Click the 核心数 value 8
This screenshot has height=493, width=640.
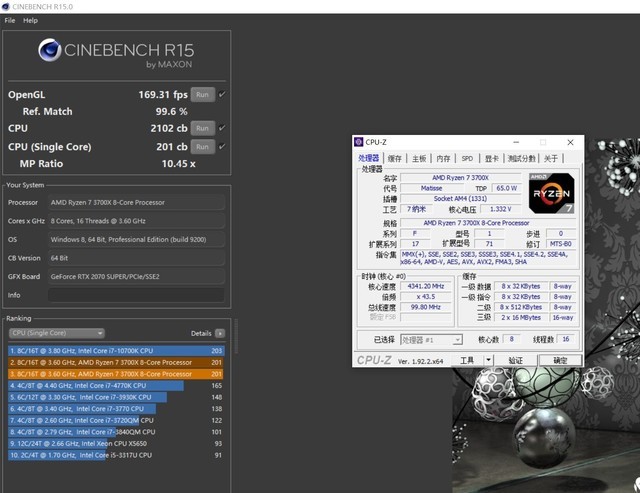click(511, 339)
